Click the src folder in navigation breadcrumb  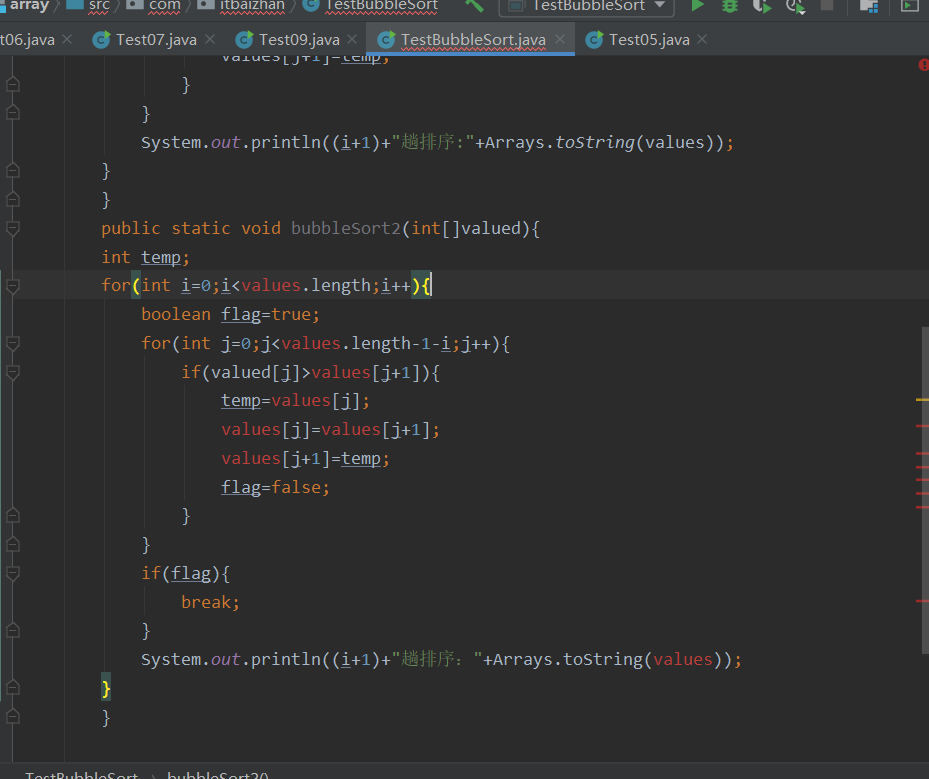coord(99,5)
